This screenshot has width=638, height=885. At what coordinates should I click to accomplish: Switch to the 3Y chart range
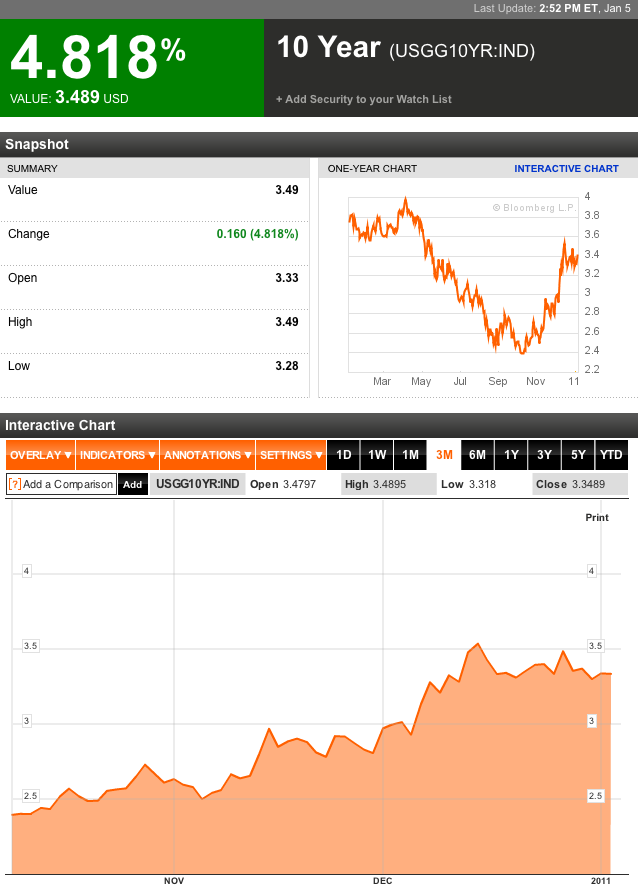pyautogui.click(x=544, y=455)
